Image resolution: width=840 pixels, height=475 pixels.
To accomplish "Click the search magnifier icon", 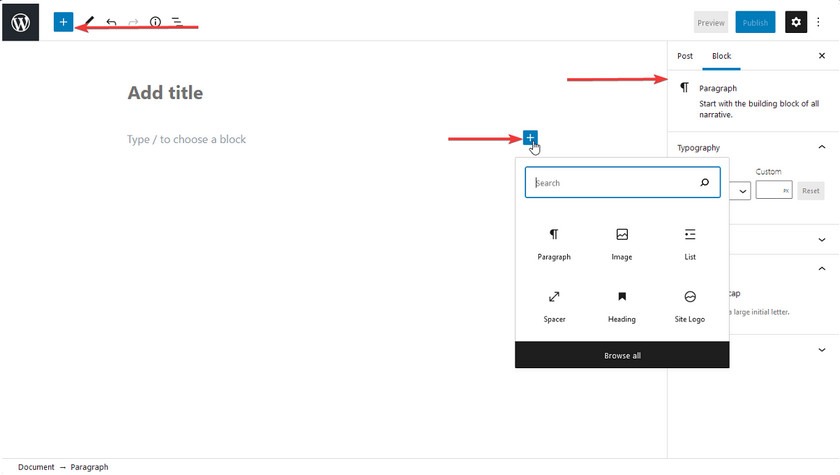I will click(704, 183).
